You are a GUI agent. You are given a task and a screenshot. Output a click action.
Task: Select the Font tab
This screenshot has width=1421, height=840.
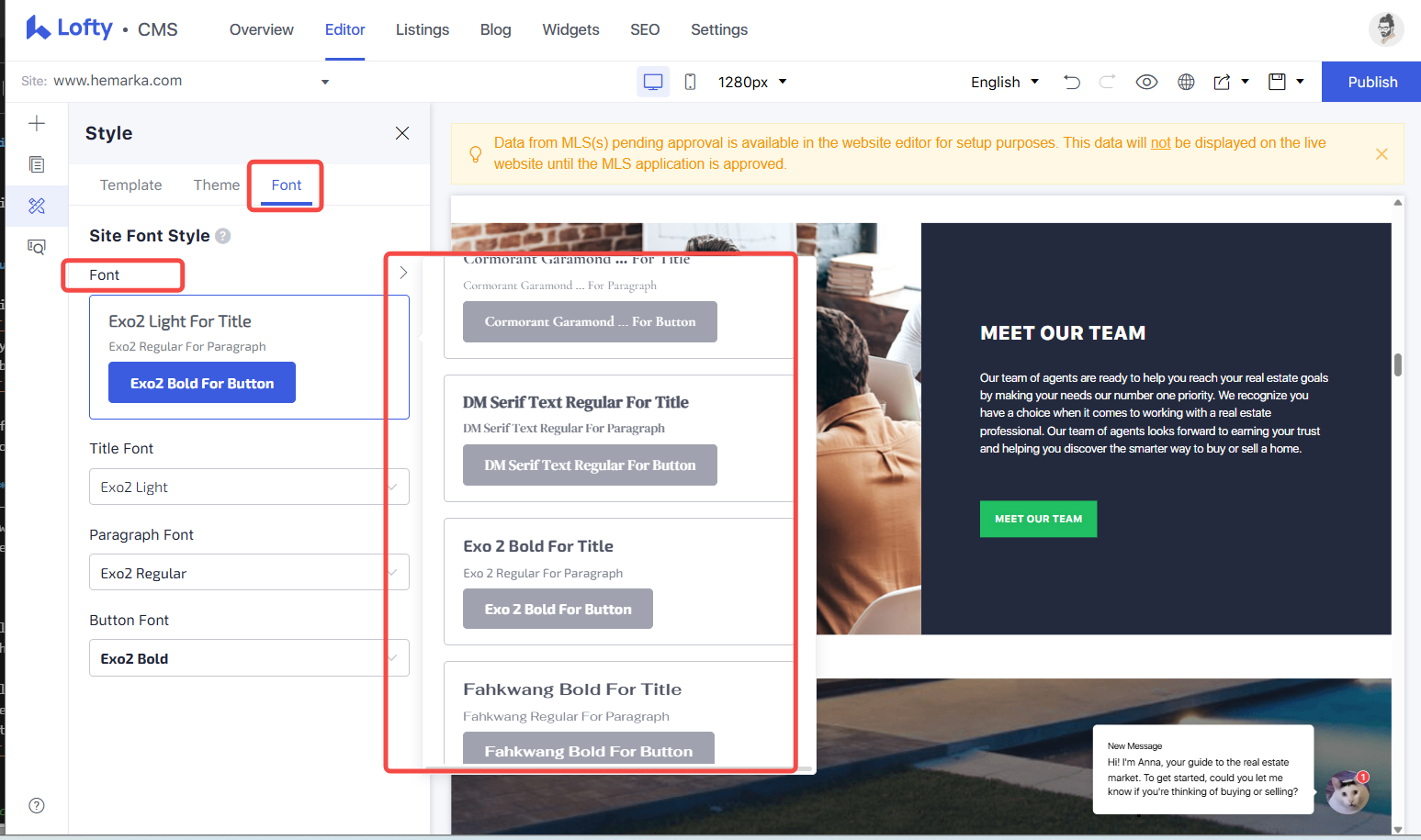pos(287,185)
